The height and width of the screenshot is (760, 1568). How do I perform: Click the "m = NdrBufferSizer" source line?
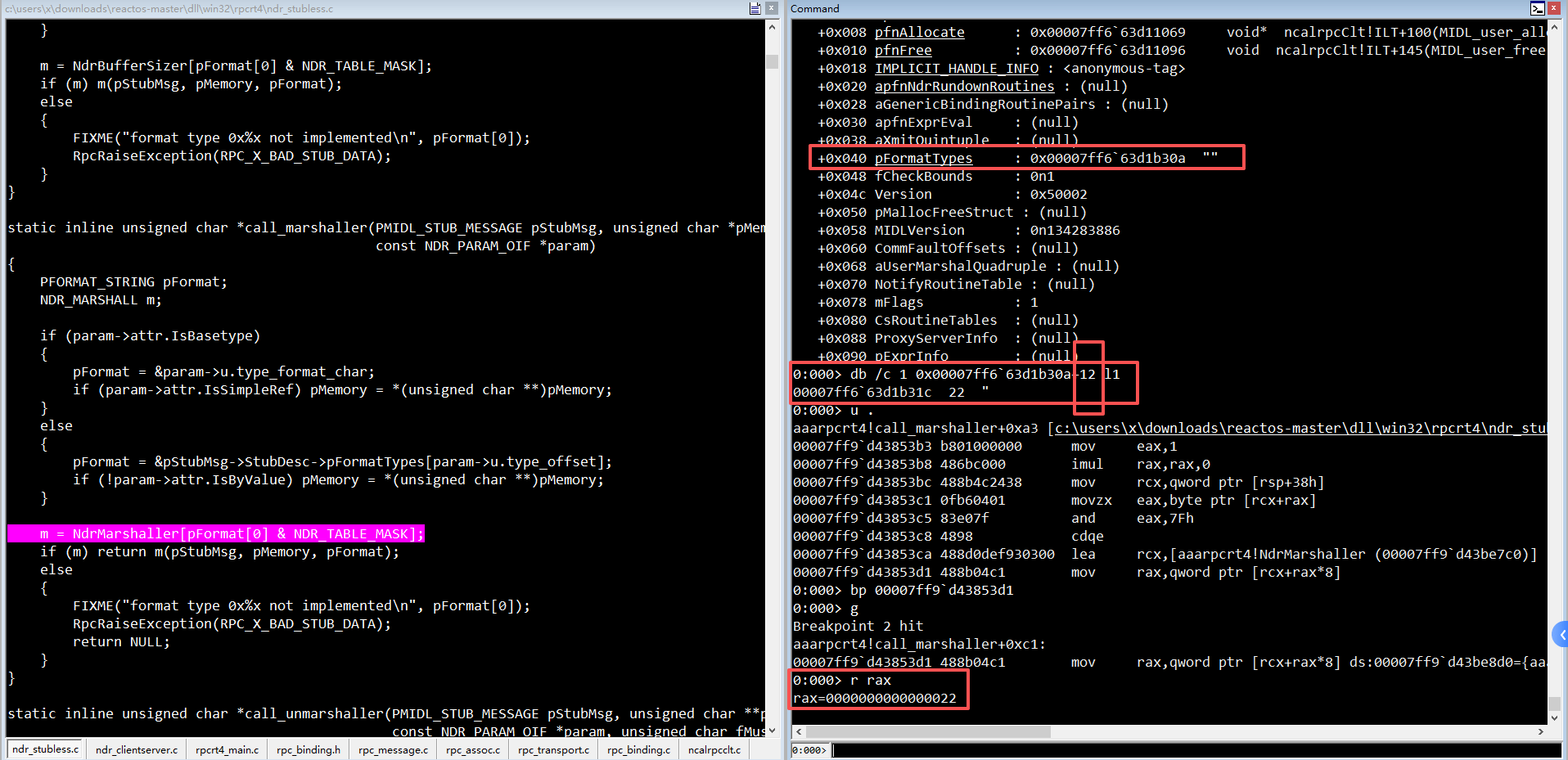tap(236, 66)
